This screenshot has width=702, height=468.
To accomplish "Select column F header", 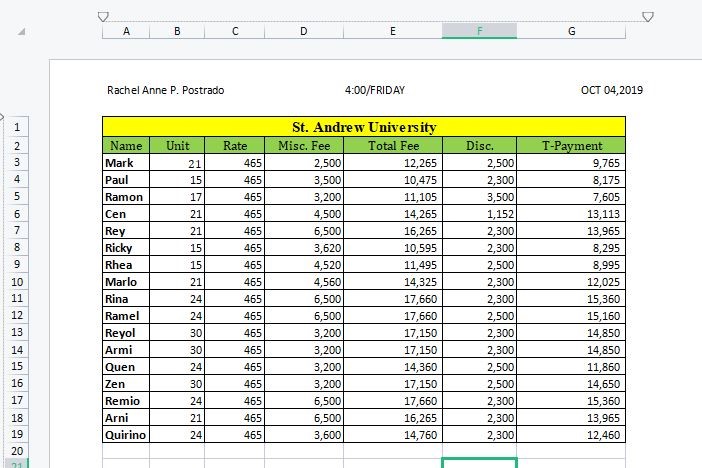I will 479,31.
